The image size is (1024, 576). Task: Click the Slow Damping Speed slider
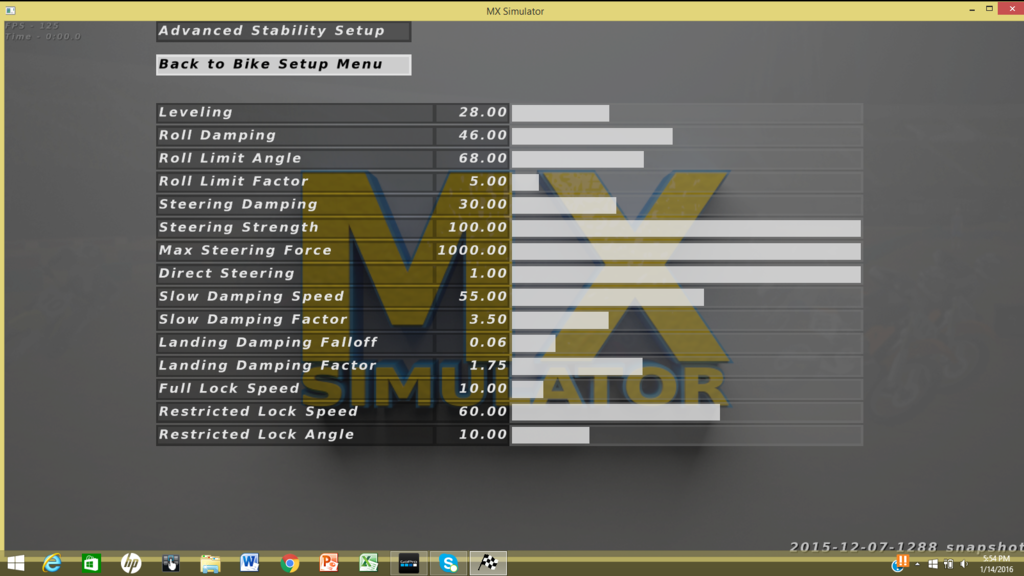(686, 297)
